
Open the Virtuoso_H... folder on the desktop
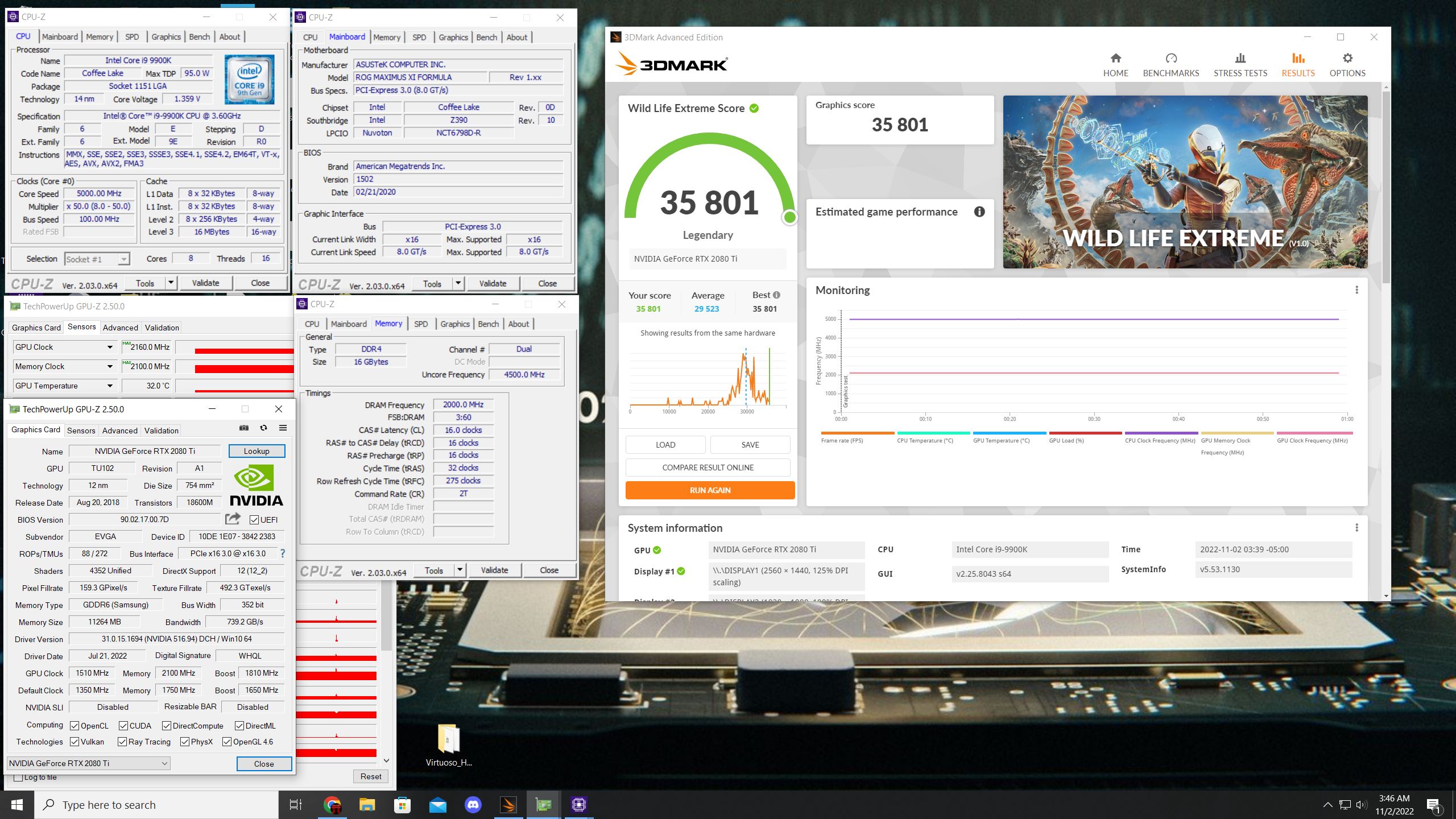click(x=449, y=745)
